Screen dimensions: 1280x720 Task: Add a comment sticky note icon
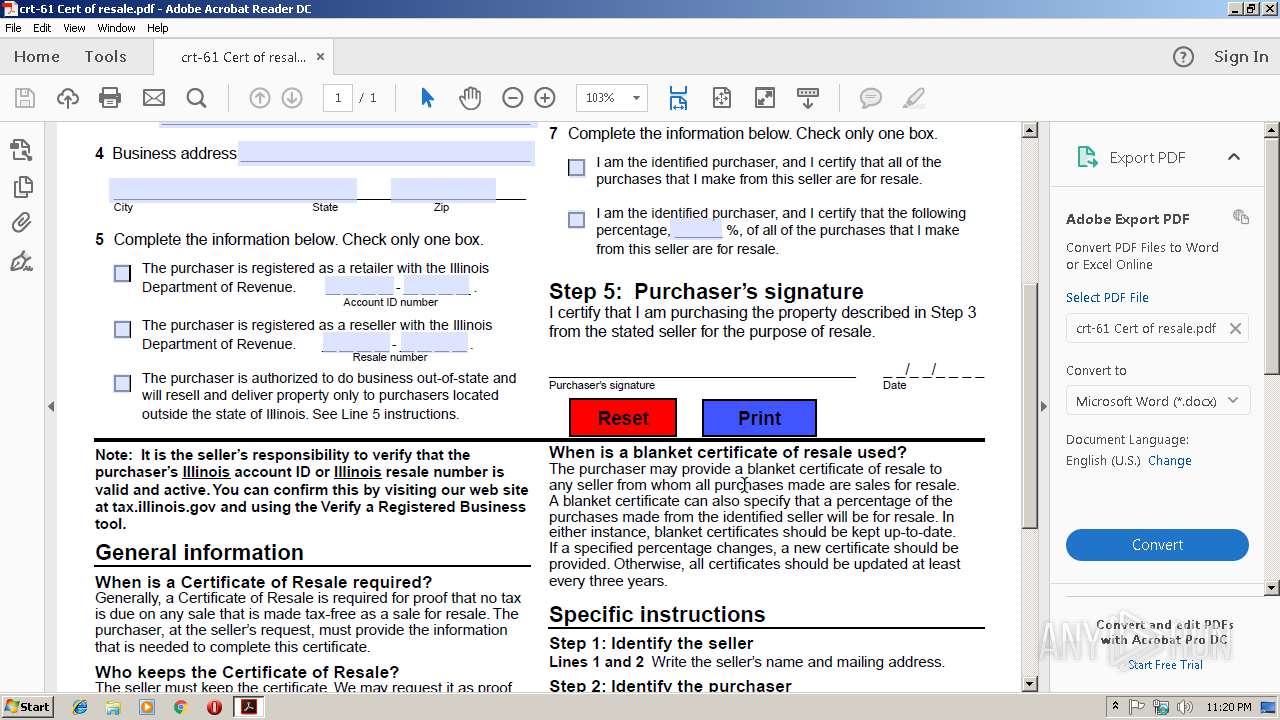(x=871, y=98)
